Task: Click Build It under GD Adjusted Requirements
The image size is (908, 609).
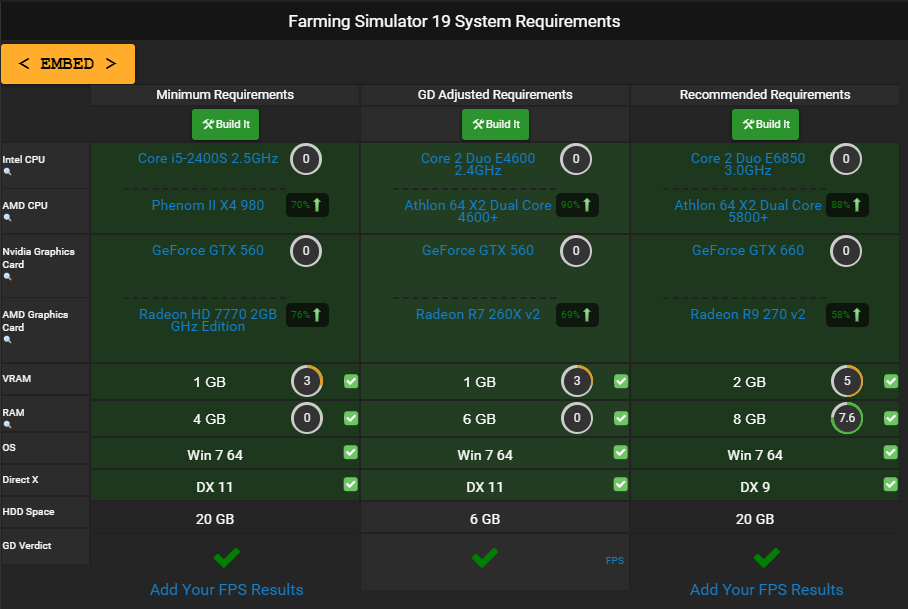Action: pos(495,124)
